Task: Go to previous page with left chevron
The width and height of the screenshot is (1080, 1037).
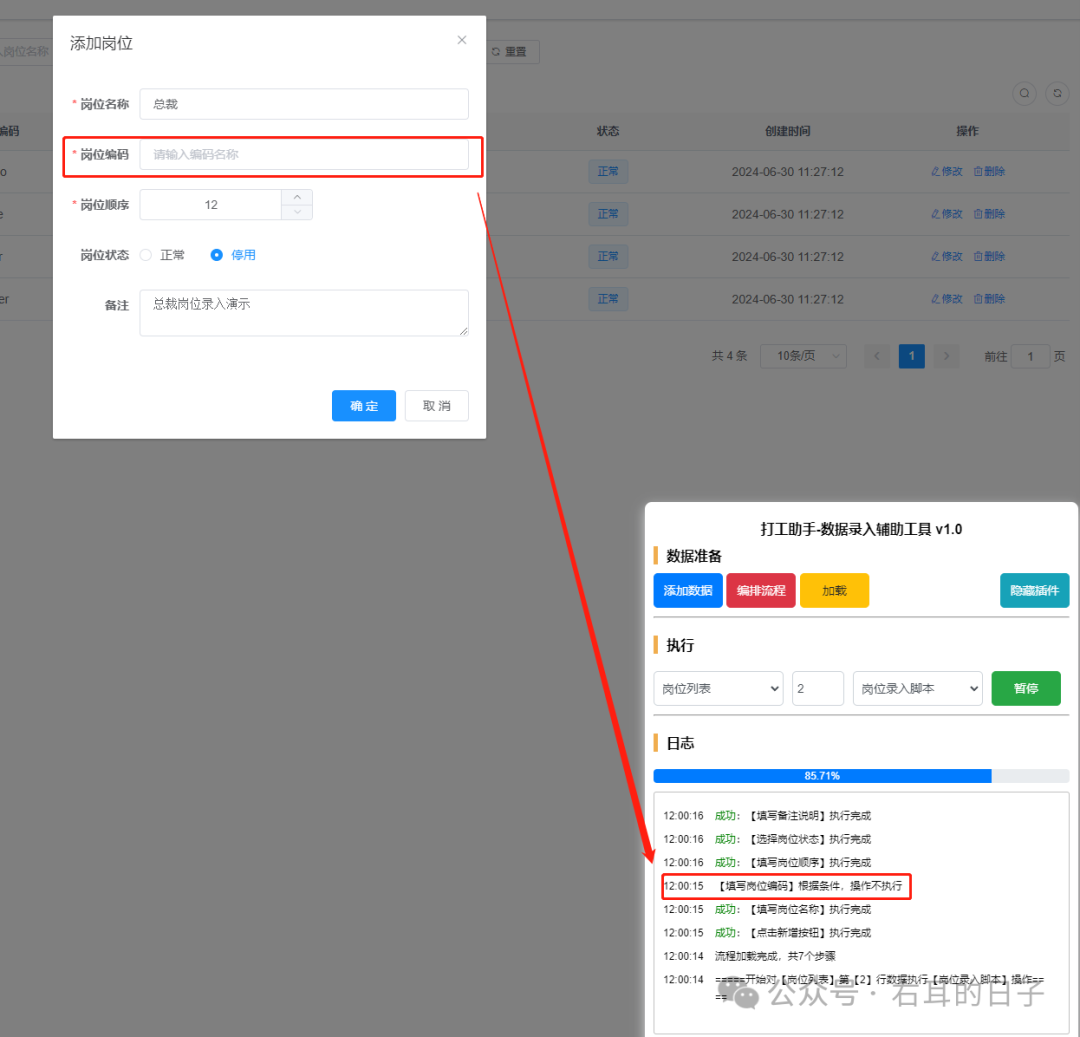Action: point(877,356)
